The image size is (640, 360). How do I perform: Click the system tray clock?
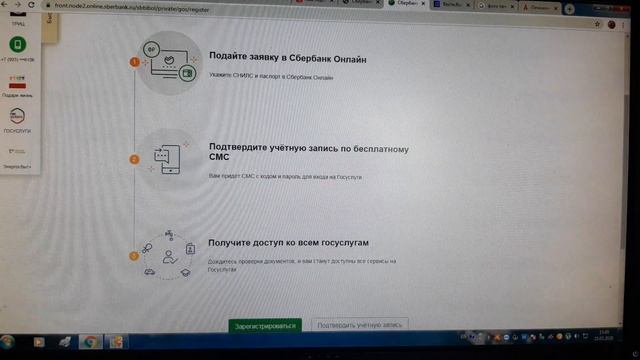pyautogui.click(x=604, y=336)
